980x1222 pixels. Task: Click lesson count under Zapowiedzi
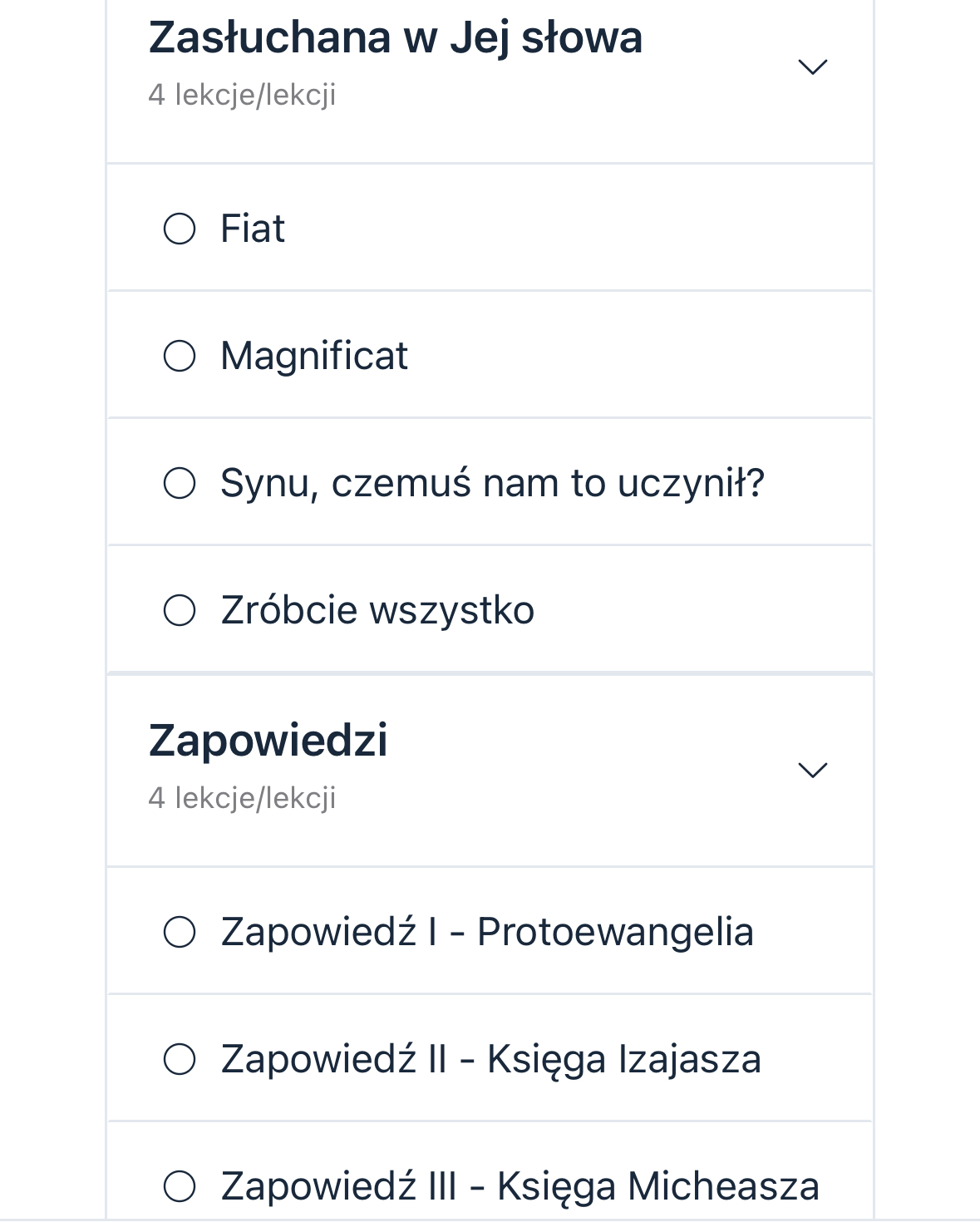(242, 798)
